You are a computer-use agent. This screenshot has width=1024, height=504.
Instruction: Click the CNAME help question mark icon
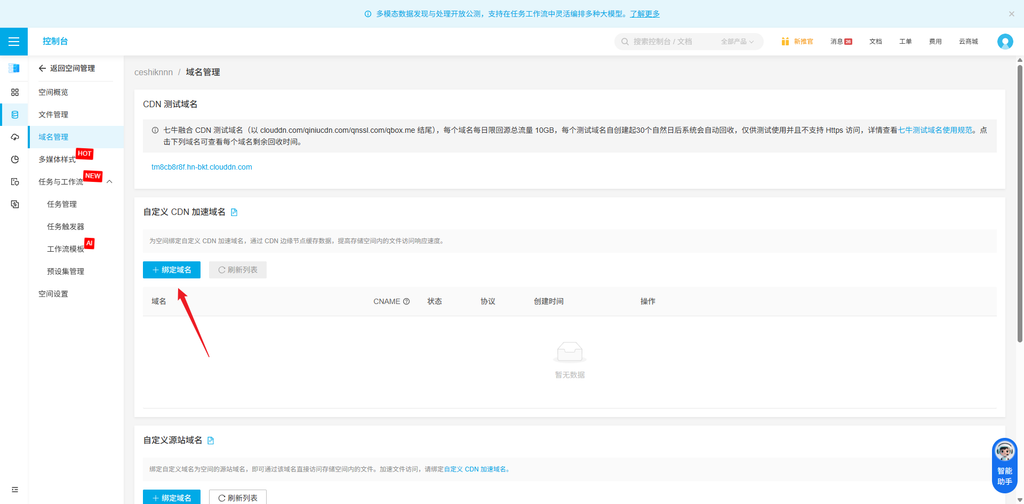tap(406, 302)
